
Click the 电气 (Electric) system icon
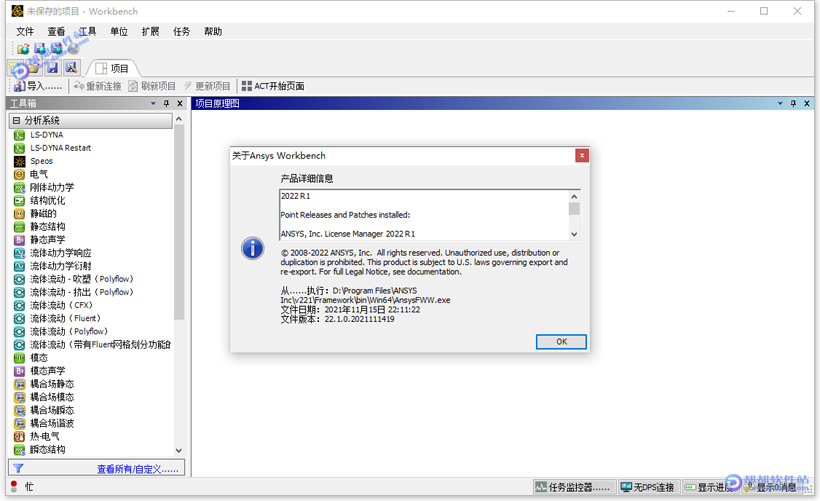(x=19, y=174)
